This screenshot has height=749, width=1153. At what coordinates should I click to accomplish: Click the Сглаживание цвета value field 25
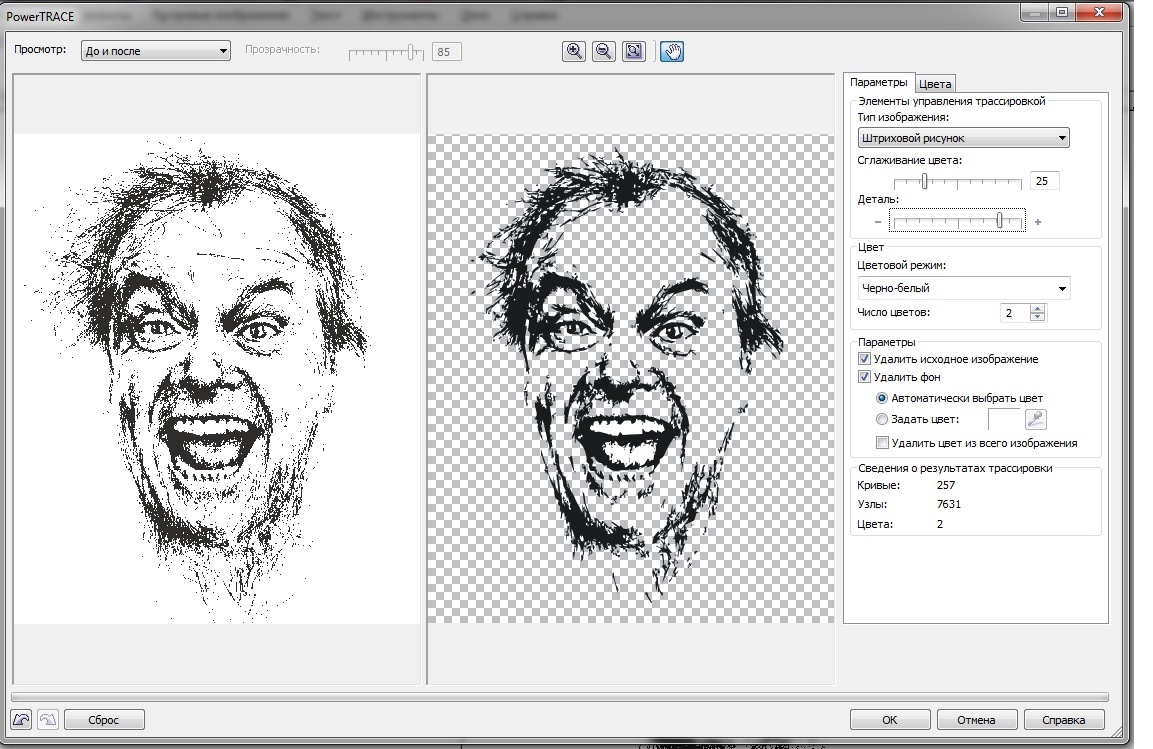coord(1044,181)
